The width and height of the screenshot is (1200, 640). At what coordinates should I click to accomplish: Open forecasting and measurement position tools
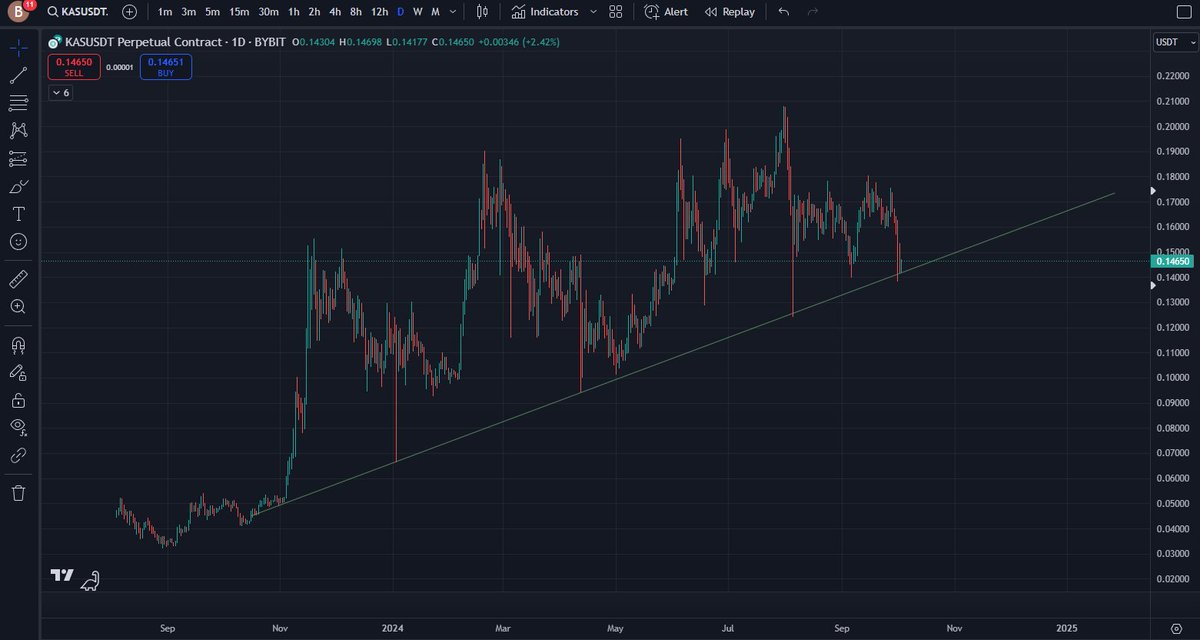pos(18,159)
